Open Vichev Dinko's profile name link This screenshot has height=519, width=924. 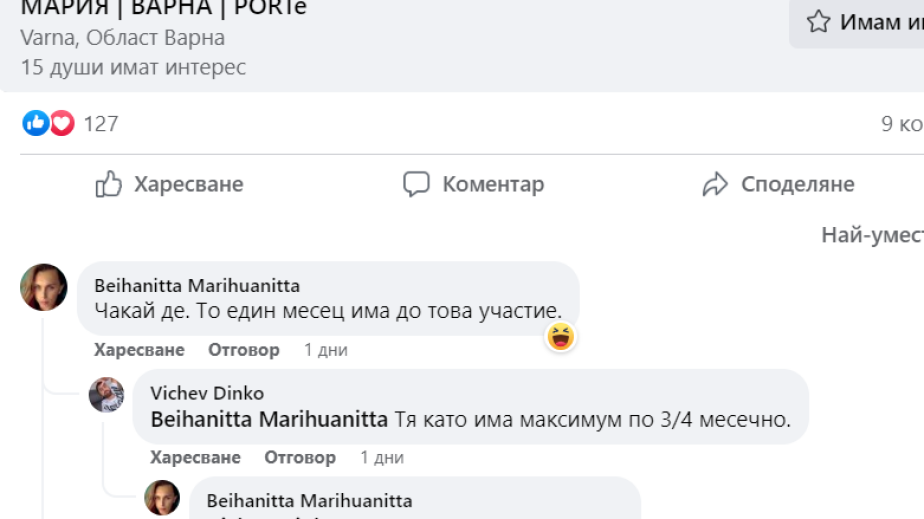coord(207,393)
